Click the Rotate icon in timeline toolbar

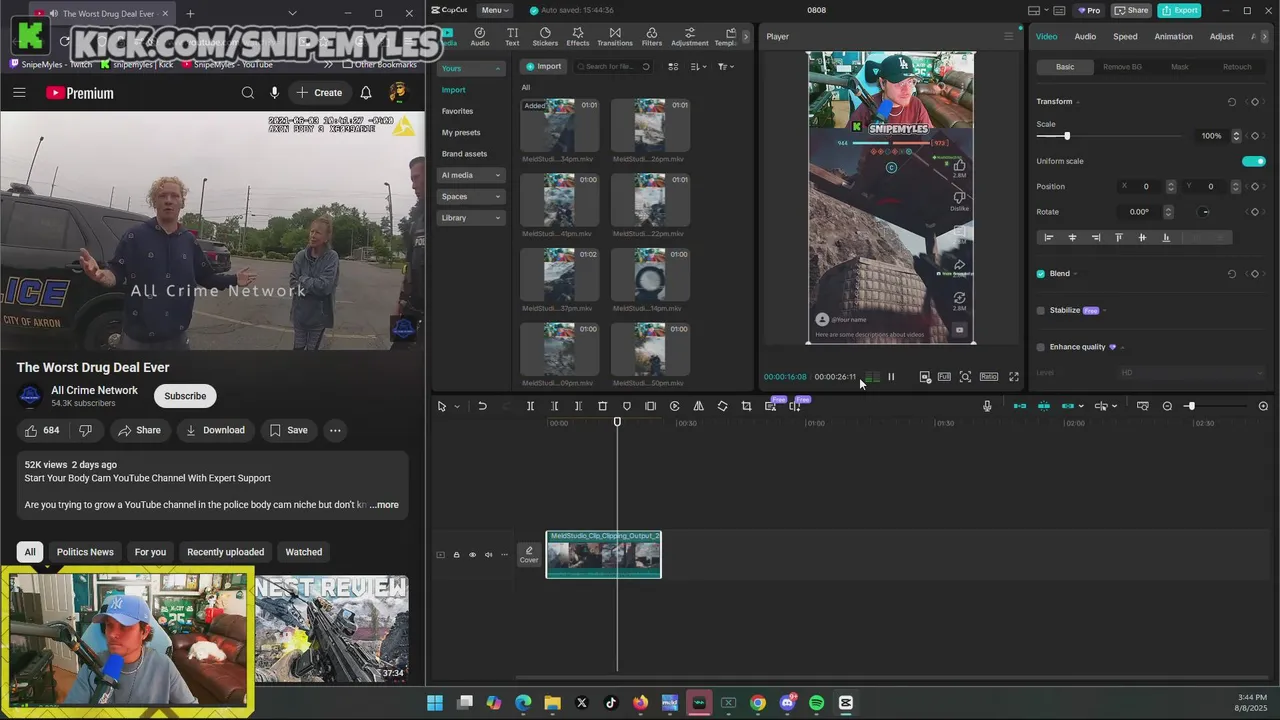[x=722, y=406]
